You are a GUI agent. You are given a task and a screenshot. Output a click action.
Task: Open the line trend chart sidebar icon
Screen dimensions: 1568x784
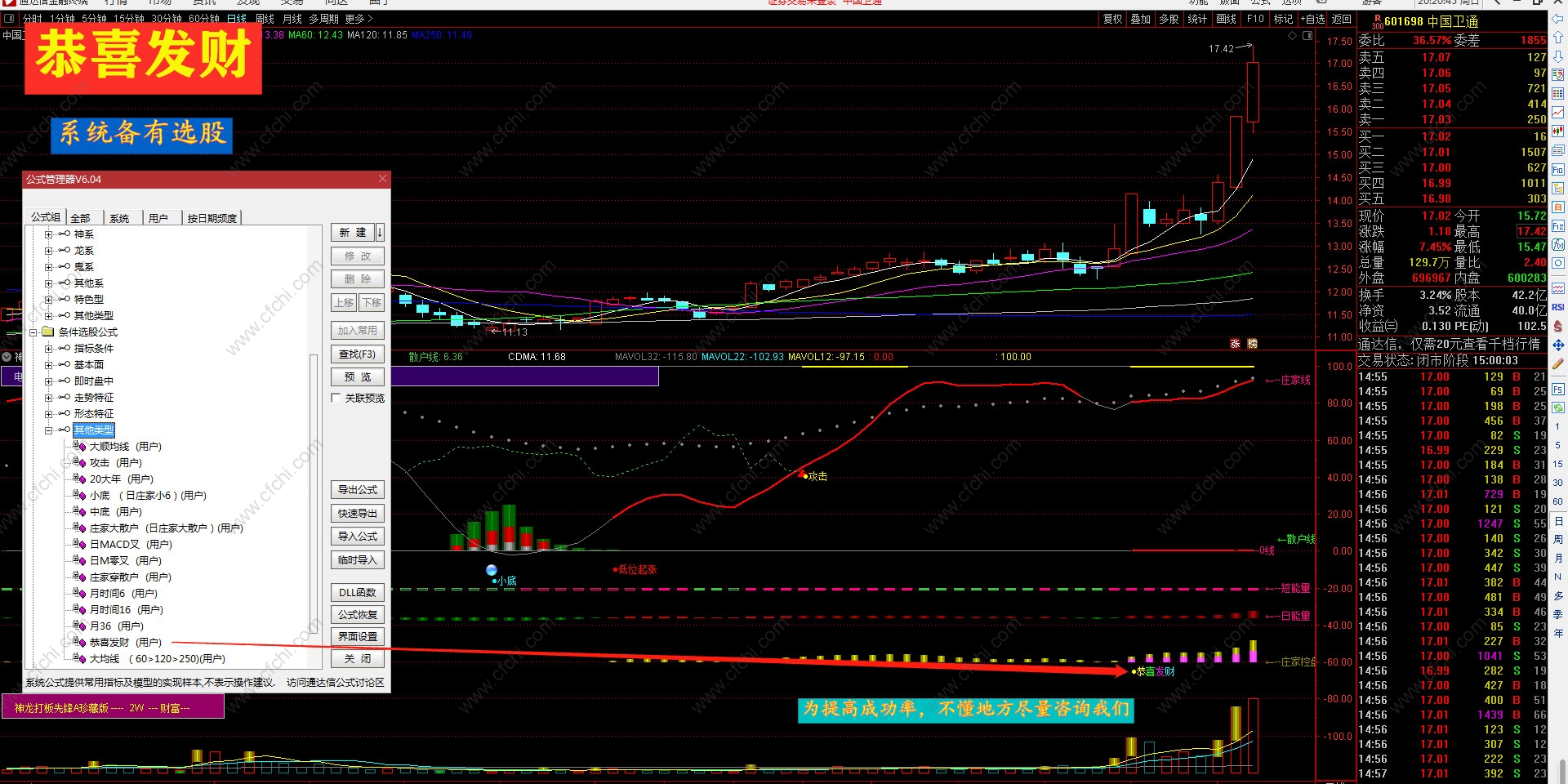pos(1558,113)
